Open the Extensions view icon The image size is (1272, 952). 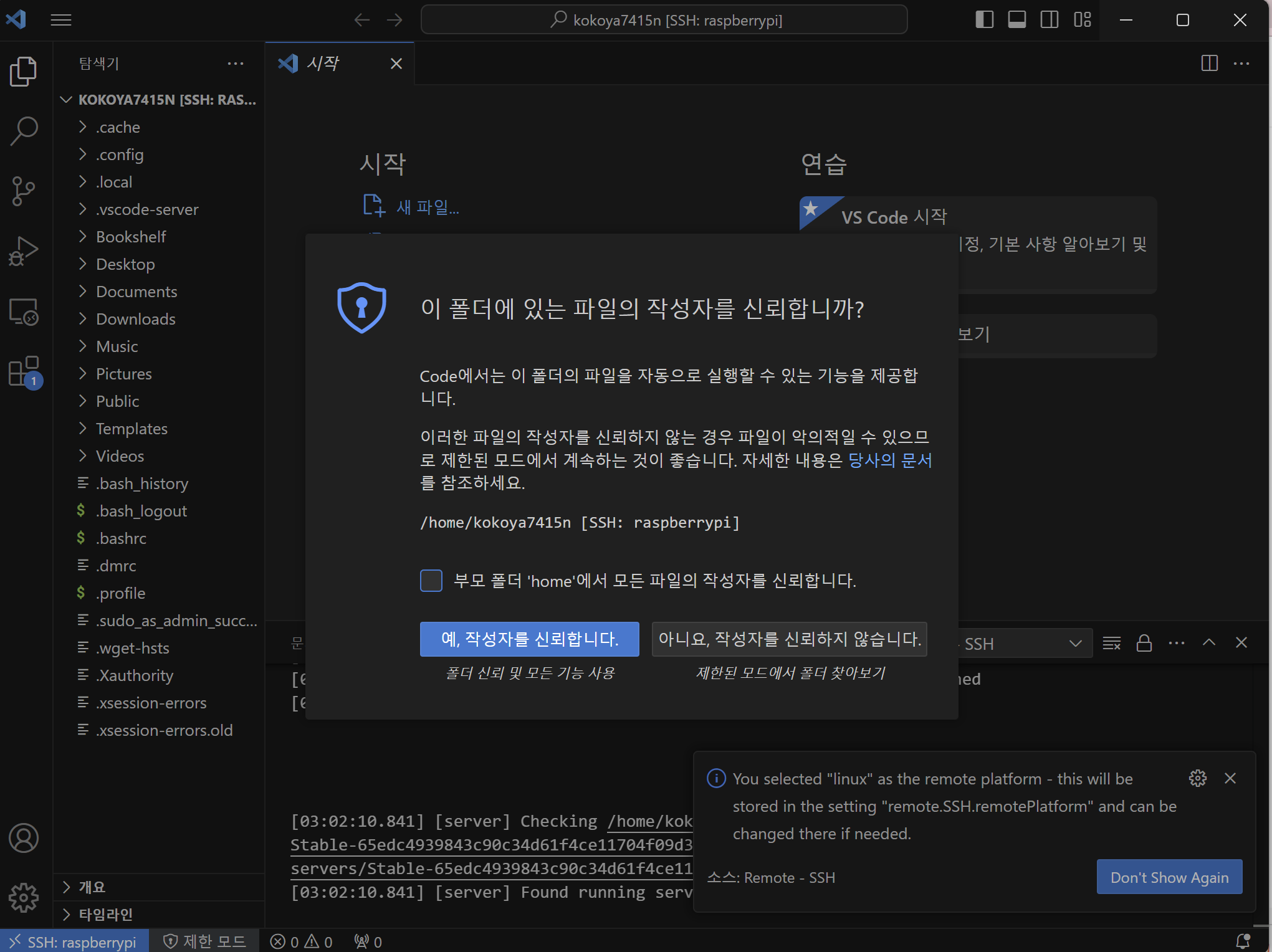click(x=24, y=371)
